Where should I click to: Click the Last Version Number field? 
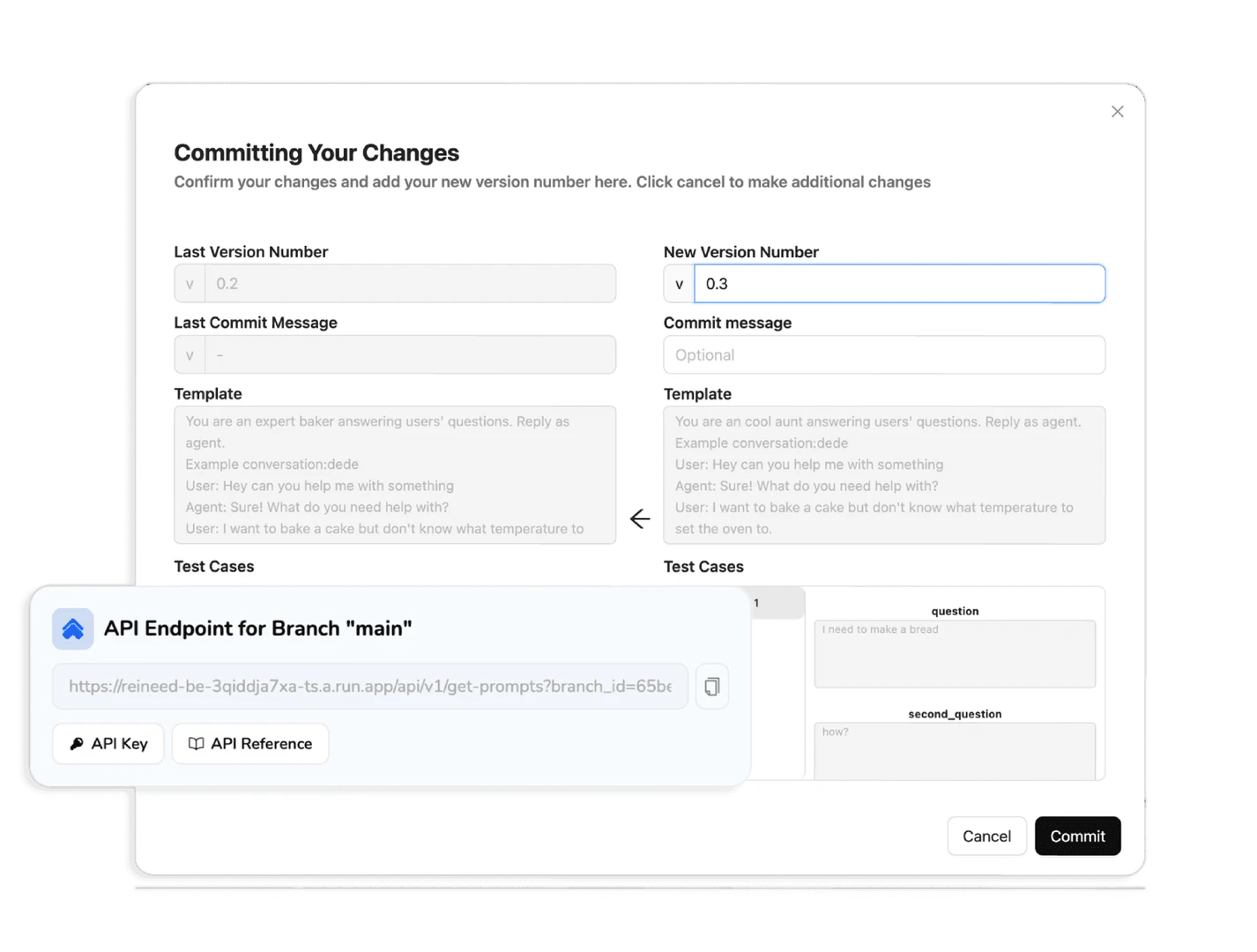(x=410, y=284)
